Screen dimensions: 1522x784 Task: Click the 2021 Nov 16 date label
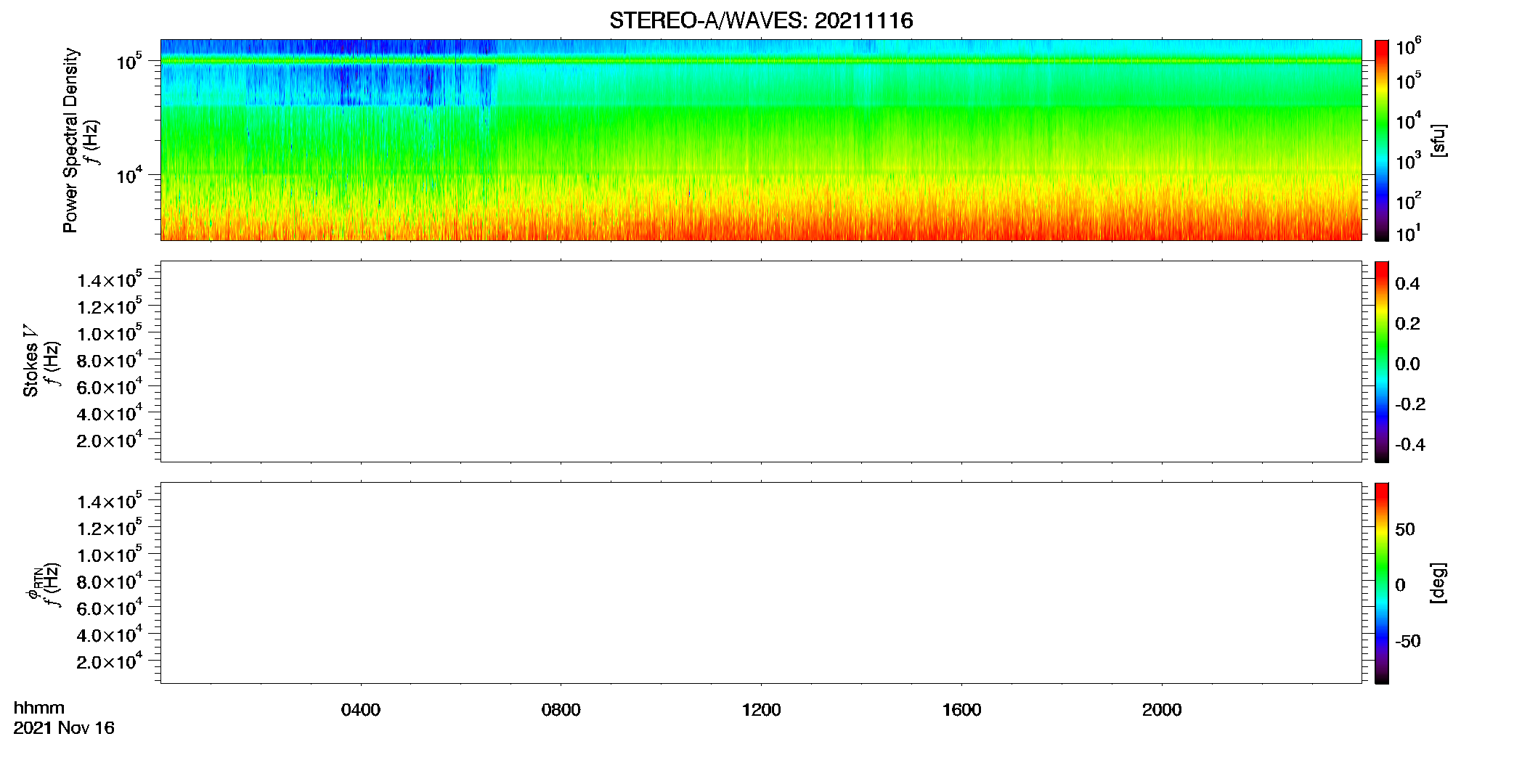(64, 728)
